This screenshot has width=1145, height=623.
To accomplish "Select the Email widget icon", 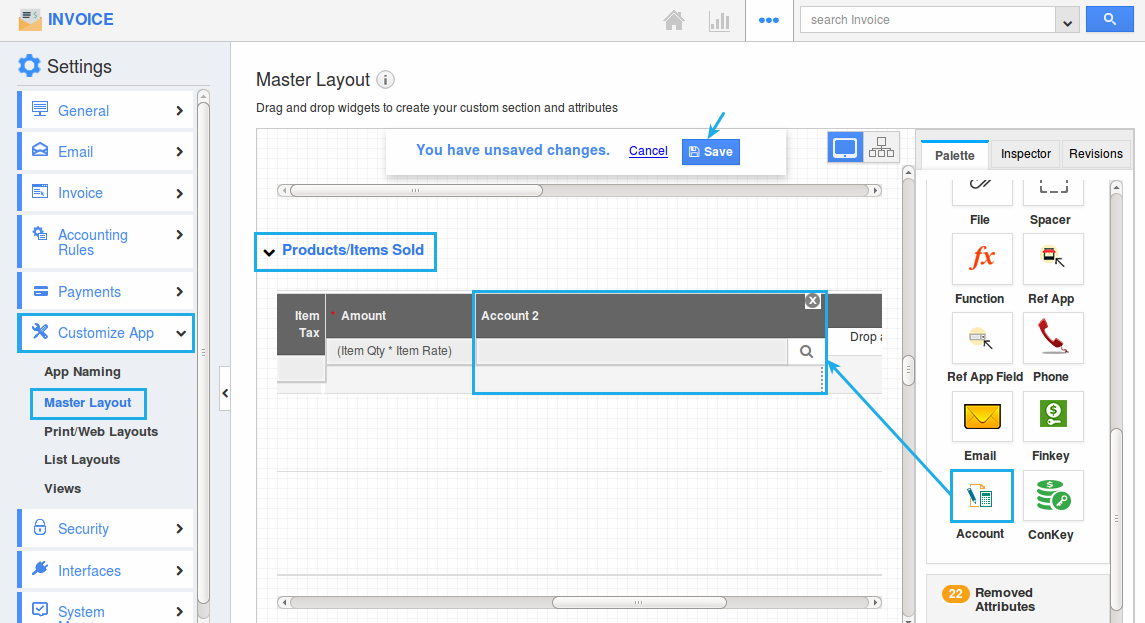I will click(x=981, y=417).
